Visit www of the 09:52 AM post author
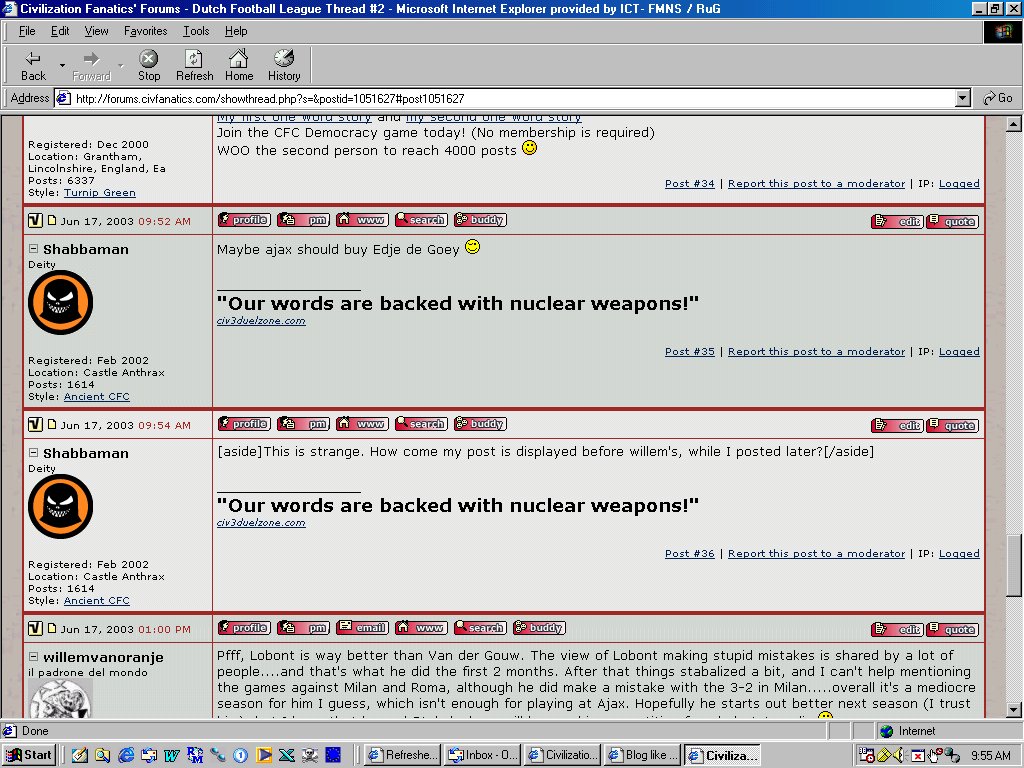 362,220
